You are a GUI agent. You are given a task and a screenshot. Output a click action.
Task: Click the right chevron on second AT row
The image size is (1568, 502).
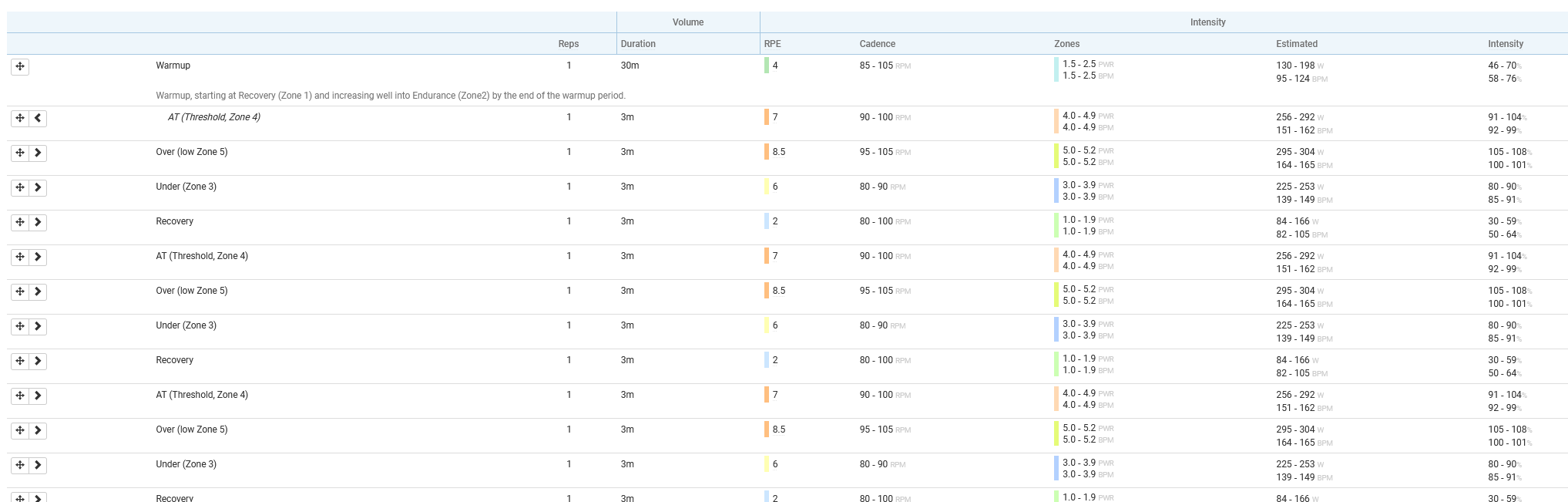point(38,257)
